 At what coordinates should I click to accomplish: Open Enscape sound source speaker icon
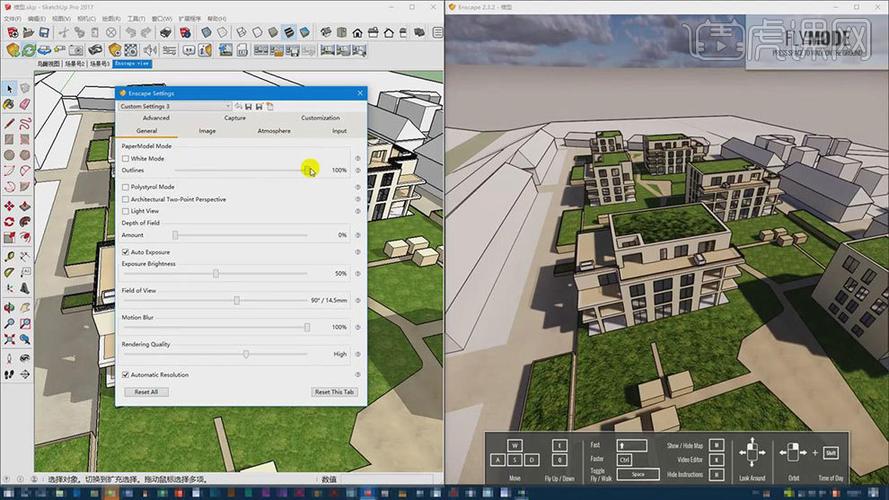tap(150, 50)
